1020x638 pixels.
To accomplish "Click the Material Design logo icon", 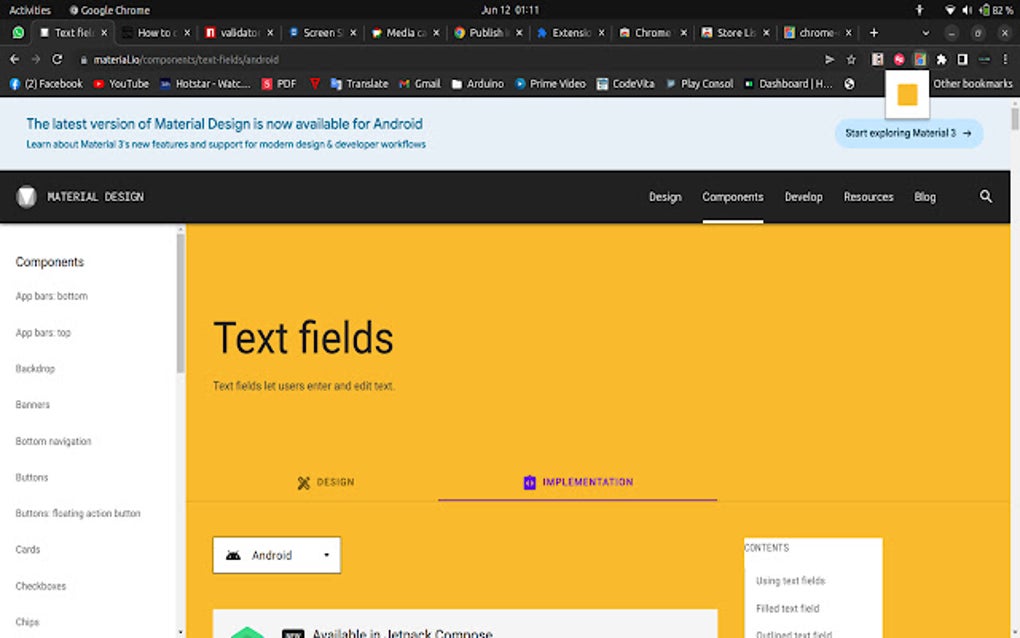I will pyautogui.click(x=26, y=196).
